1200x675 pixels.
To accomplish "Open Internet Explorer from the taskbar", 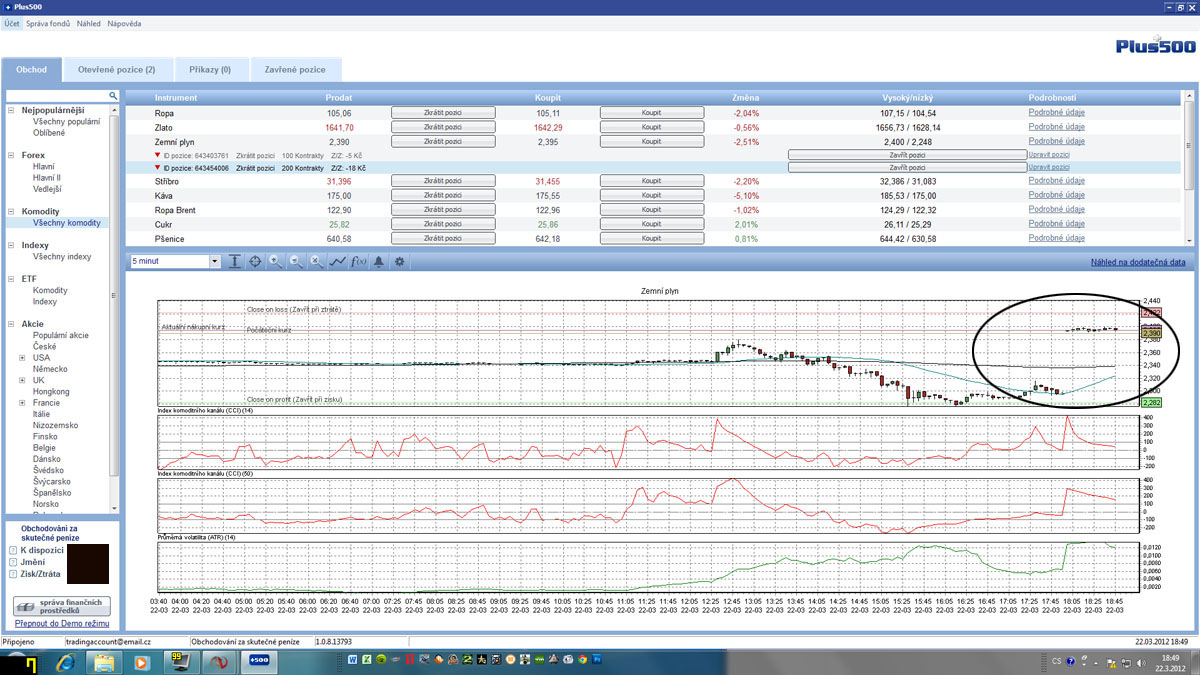I will [x=66, y=662].
